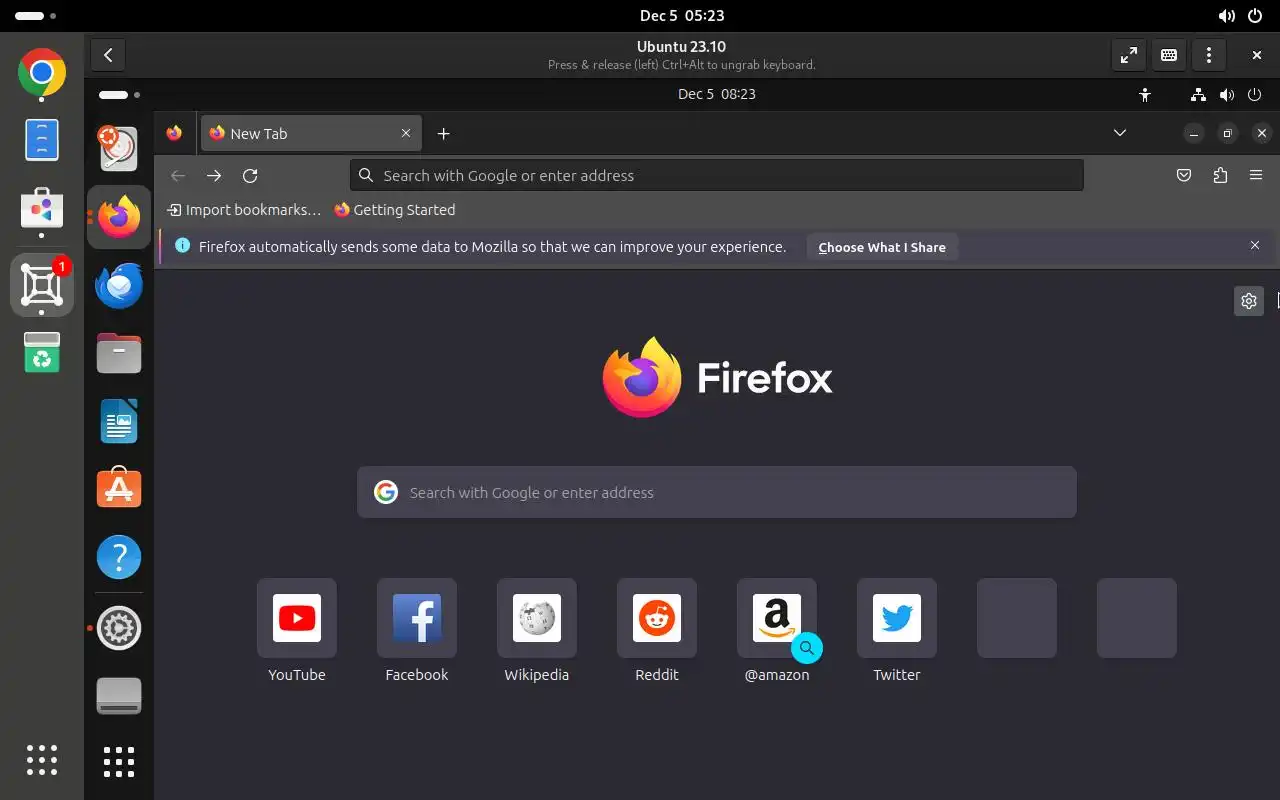Open guest clock Dec 5 08:23 menu
1280x800 pixels.
click(716, 94)
